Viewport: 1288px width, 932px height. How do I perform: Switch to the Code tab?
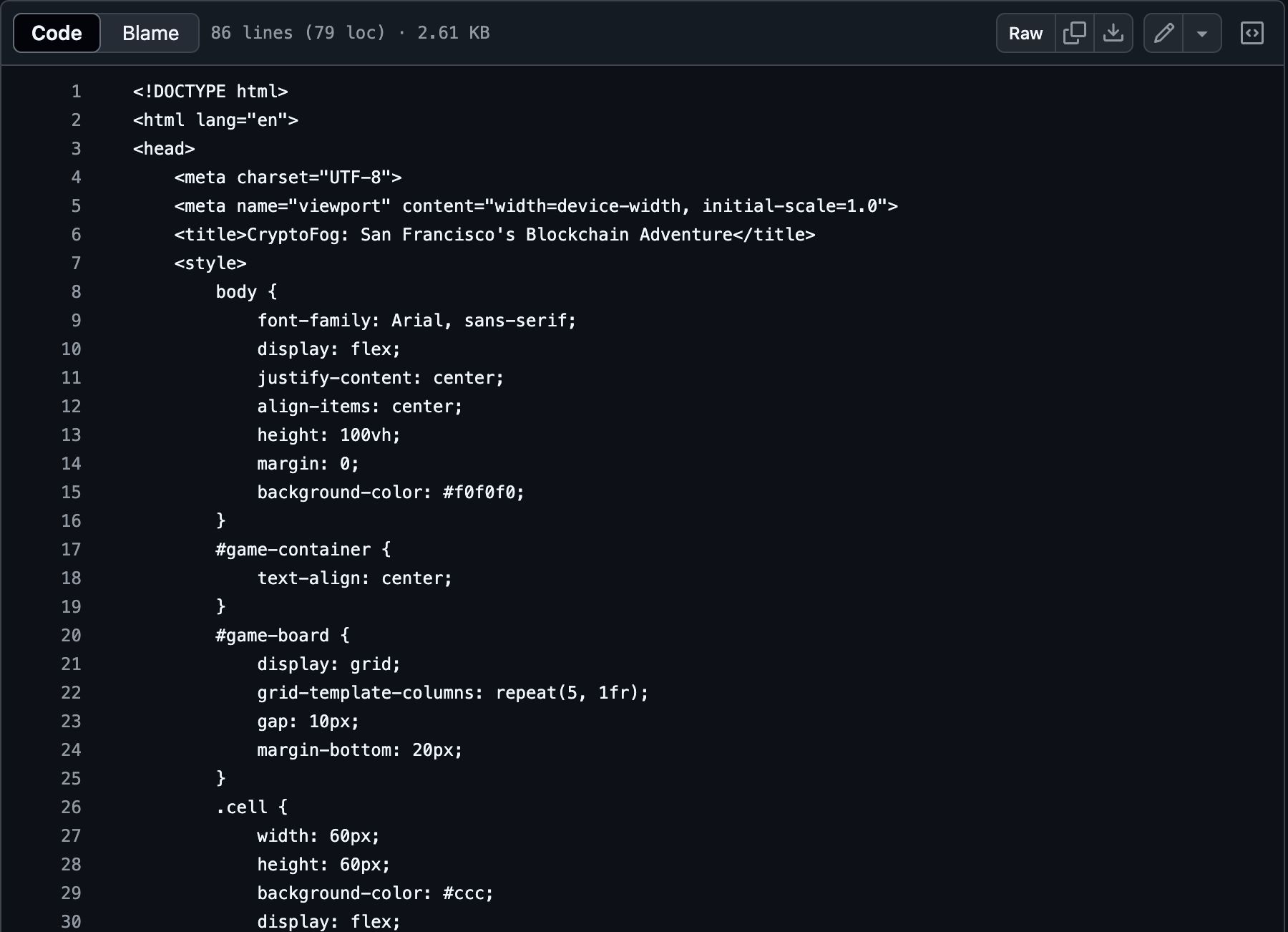tap(57, 33)
